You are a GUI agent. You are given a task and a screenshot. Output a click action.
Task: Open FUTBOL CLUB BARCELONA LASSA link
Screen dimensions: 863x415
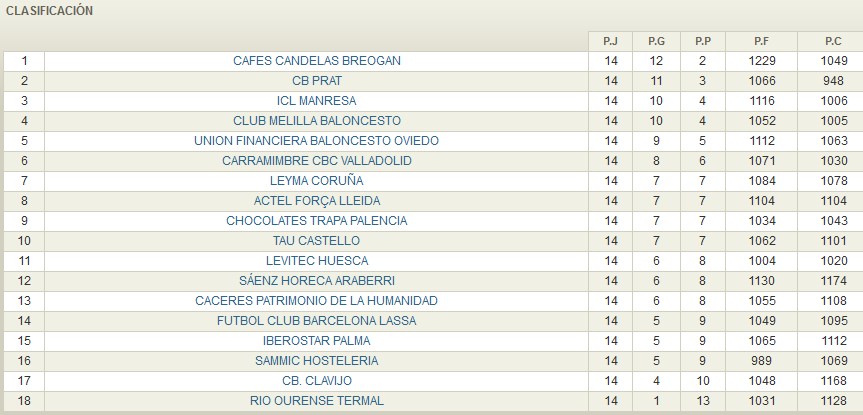[316, 321]
